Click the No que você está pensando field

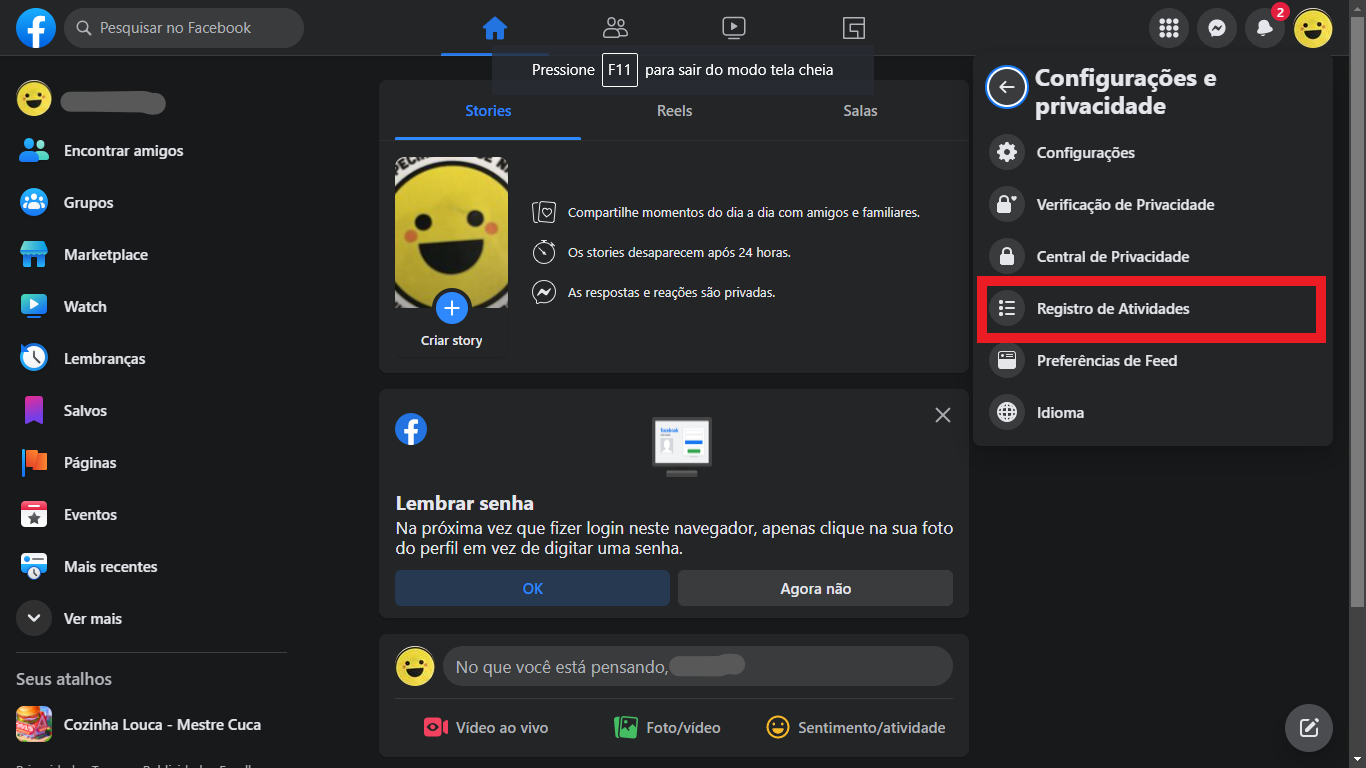tap(698, 666)
